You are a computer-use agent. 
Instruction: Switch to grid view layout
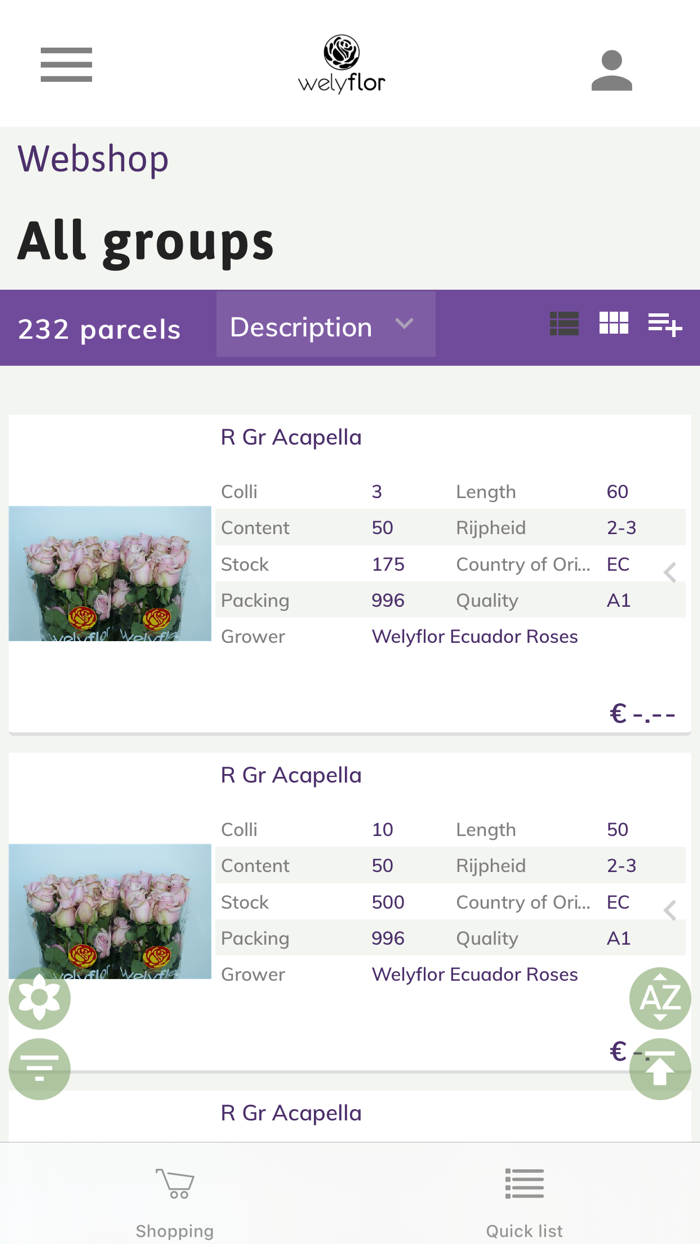pos(613,323)
